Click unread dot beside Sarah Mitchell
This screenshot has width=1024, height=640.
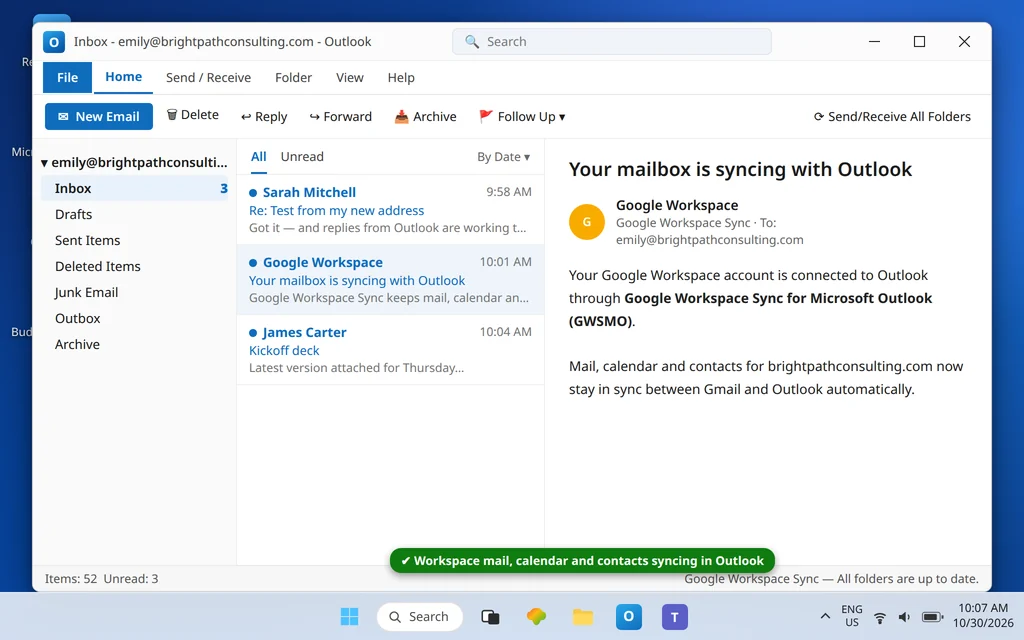[x=253, y=193]
